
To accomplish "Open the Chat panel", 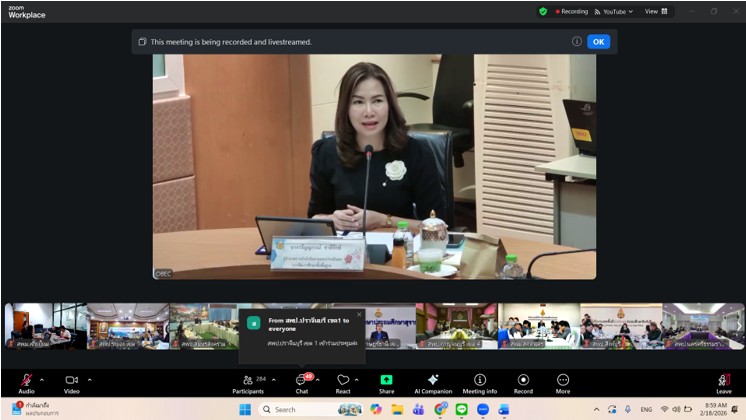I will pyautogui.click(x=300, y=381).
